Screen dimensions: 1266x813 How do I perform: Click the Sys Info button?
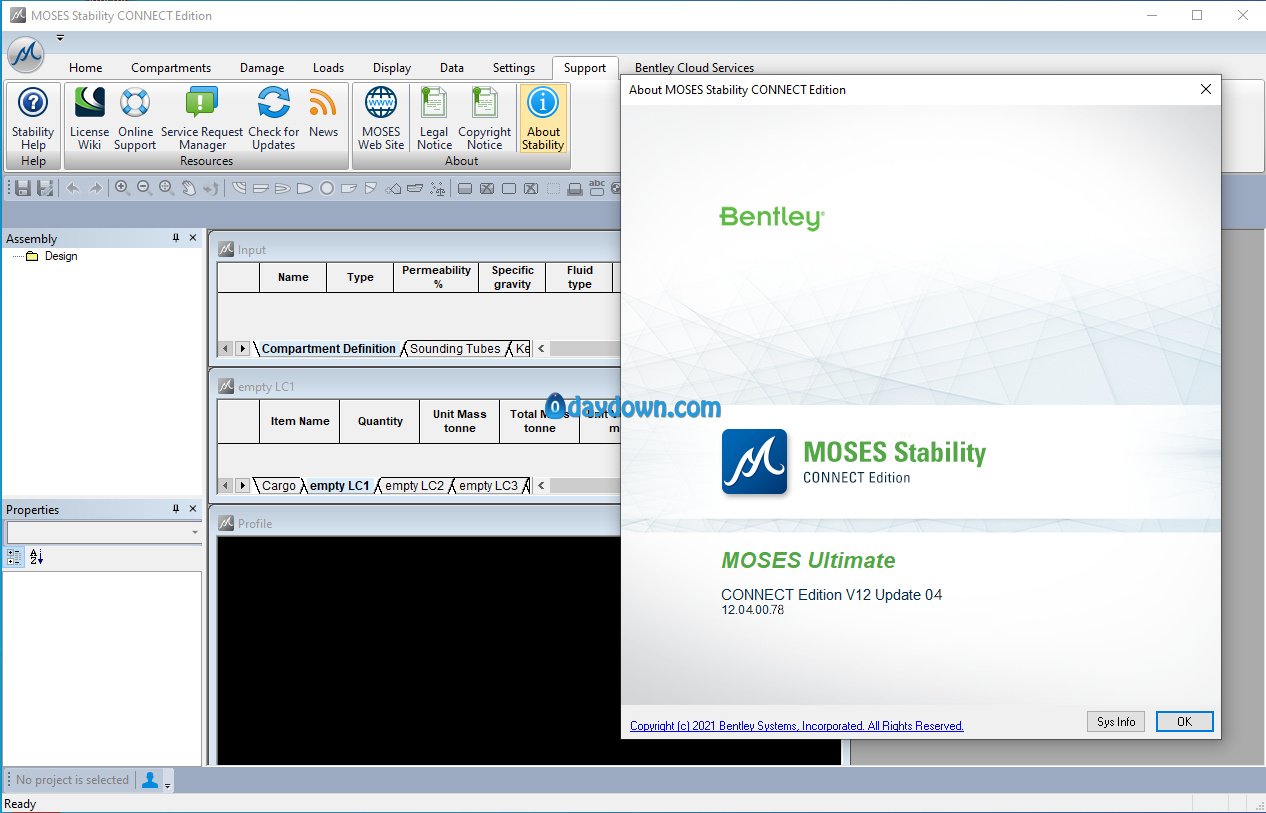[x=1116, y=722]
